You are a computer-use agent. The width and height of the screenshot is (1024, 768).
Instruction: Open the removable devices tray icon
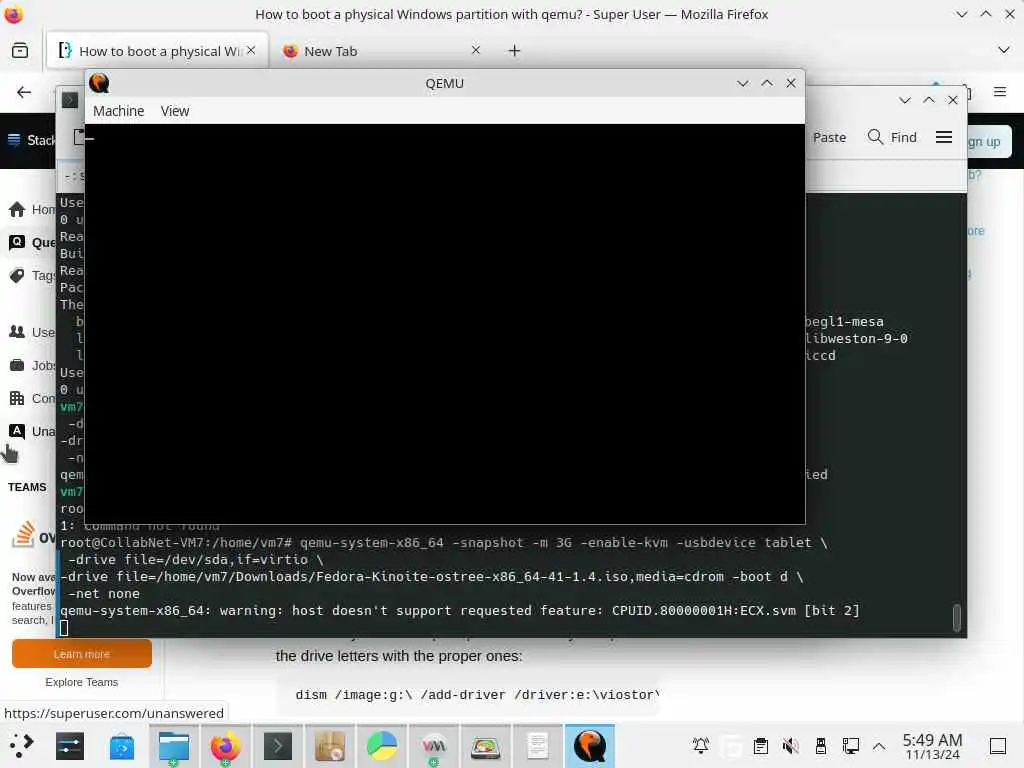pyautogui.click(x=820, y=746)
